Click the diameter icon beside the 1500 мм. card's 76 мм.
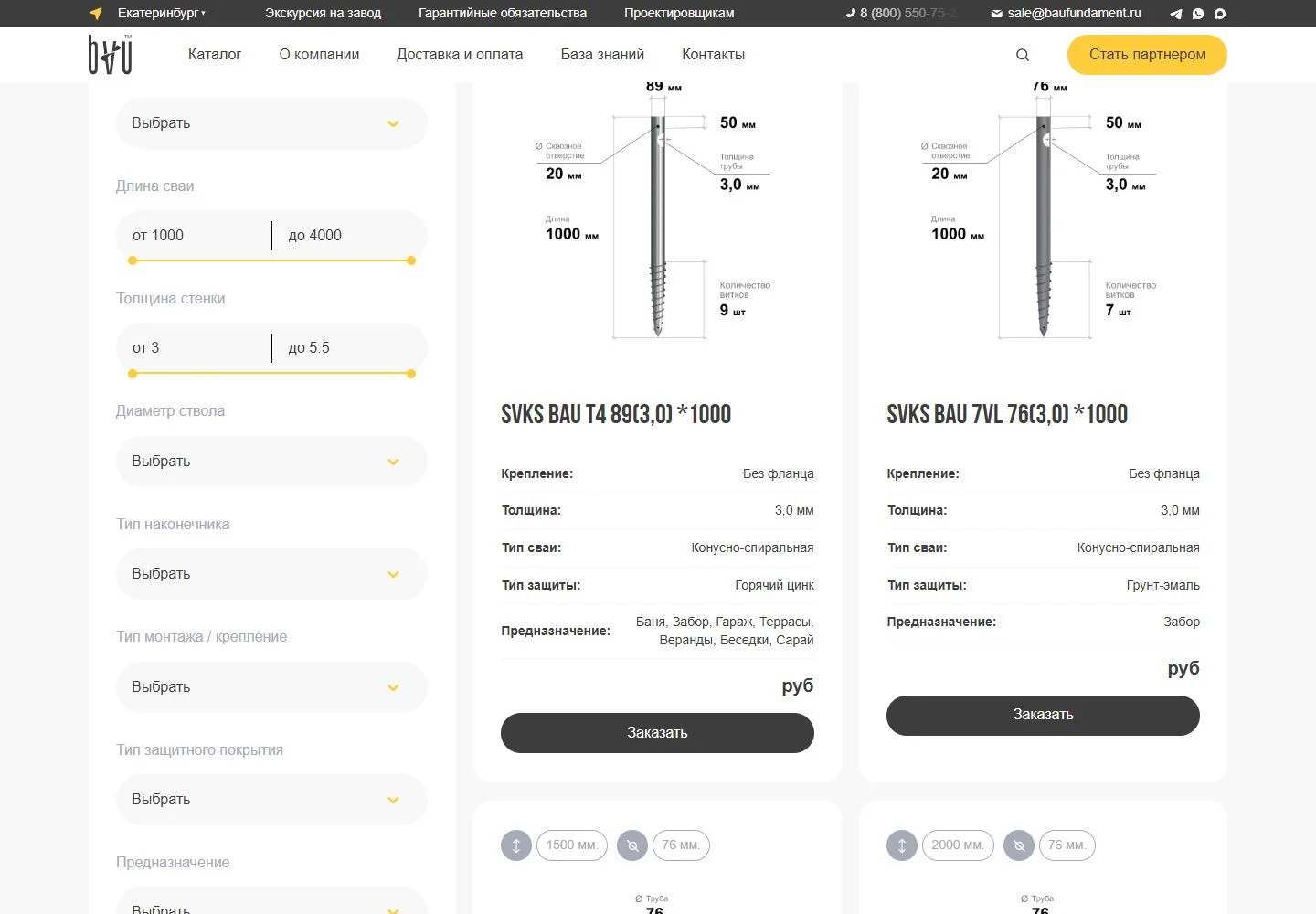 632,845
